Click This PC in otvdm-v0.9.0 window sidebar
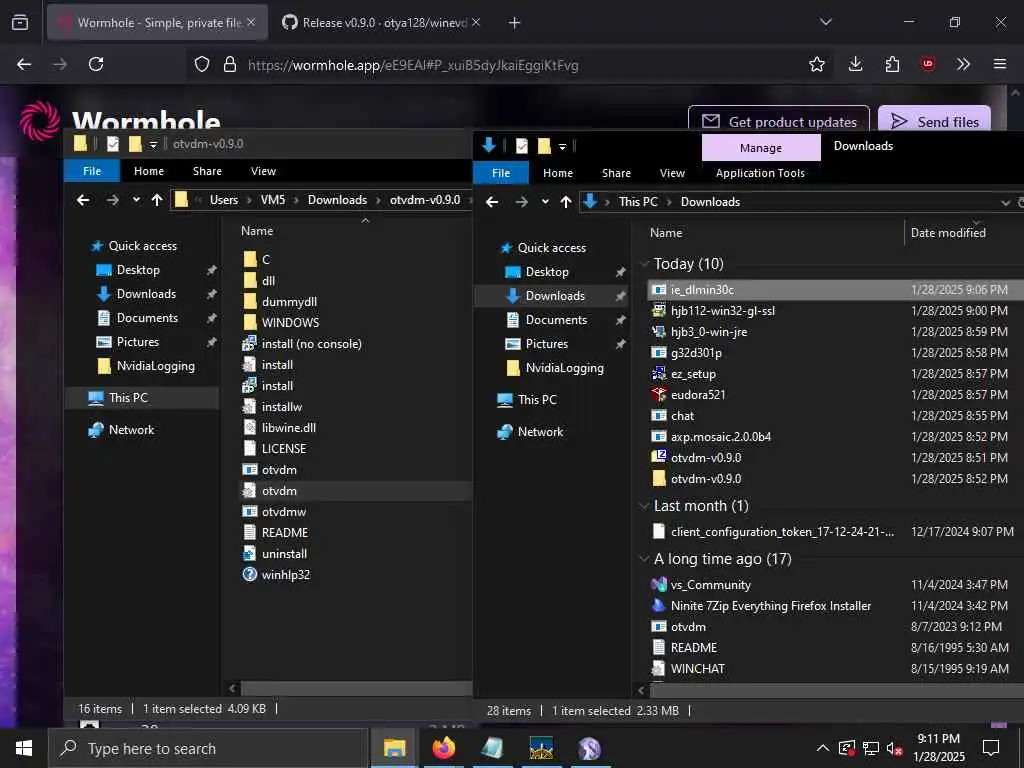Viewport: 1024px width, 768px height. [x=128, y=398]
